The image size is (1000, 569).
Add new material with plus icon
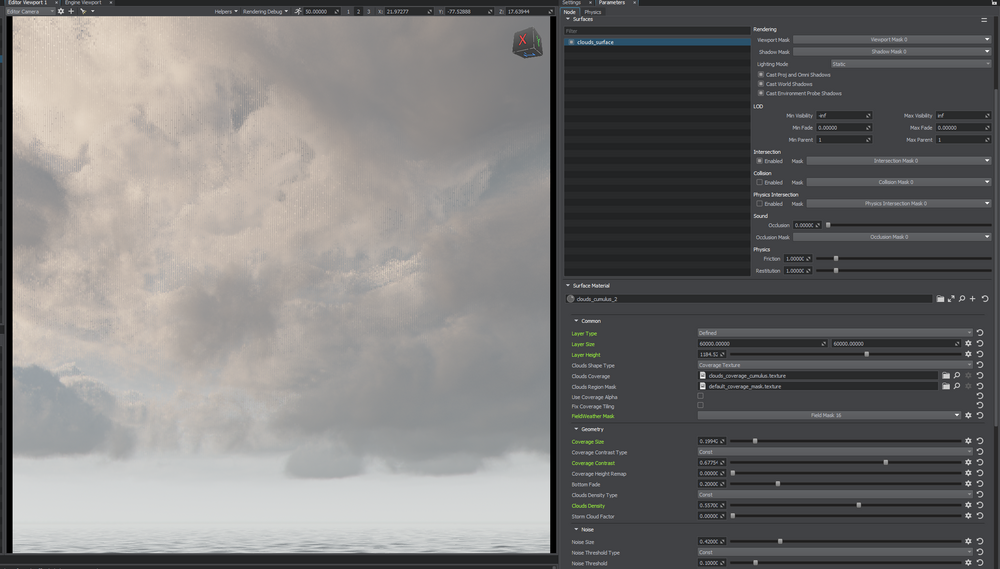pos(973,299)
